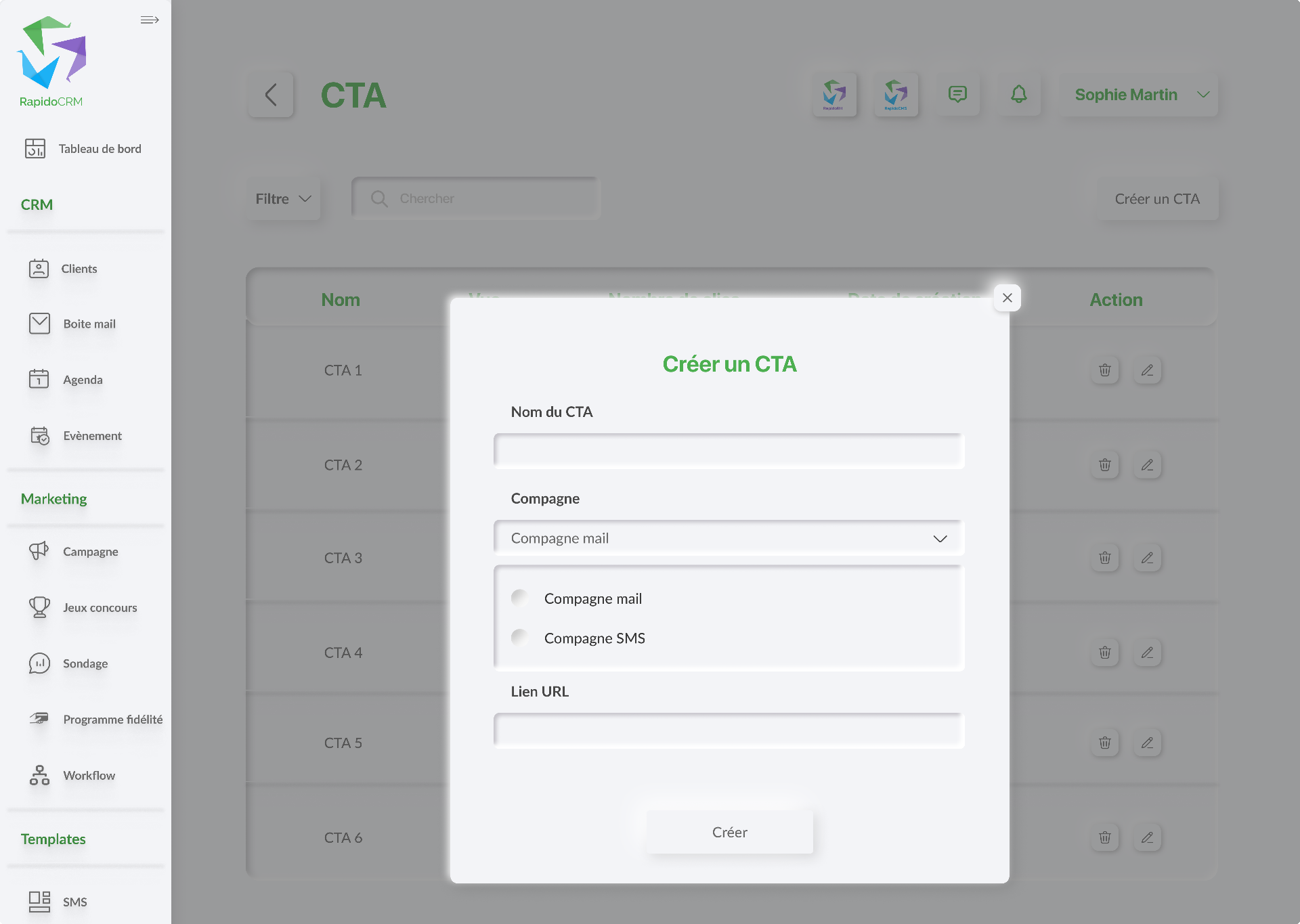The width and height of the screenshot is (1300, 924).
Task: Open notifications bell
Action: [1018, 94]
